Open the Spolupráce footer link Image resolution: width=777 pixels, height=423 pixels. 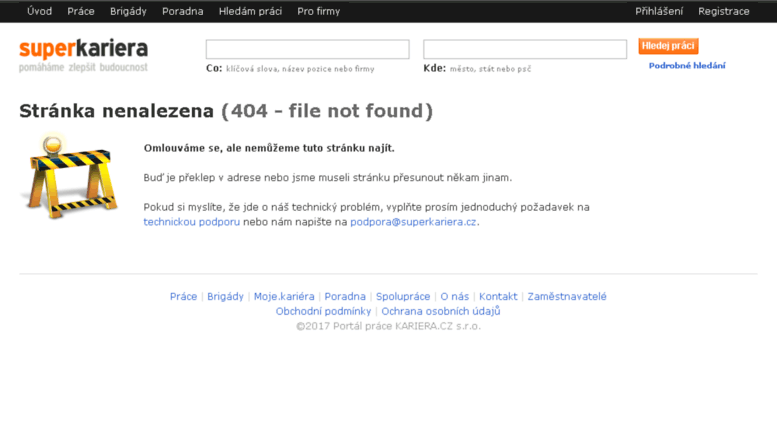pyautogui.click(x=403, y=296)
